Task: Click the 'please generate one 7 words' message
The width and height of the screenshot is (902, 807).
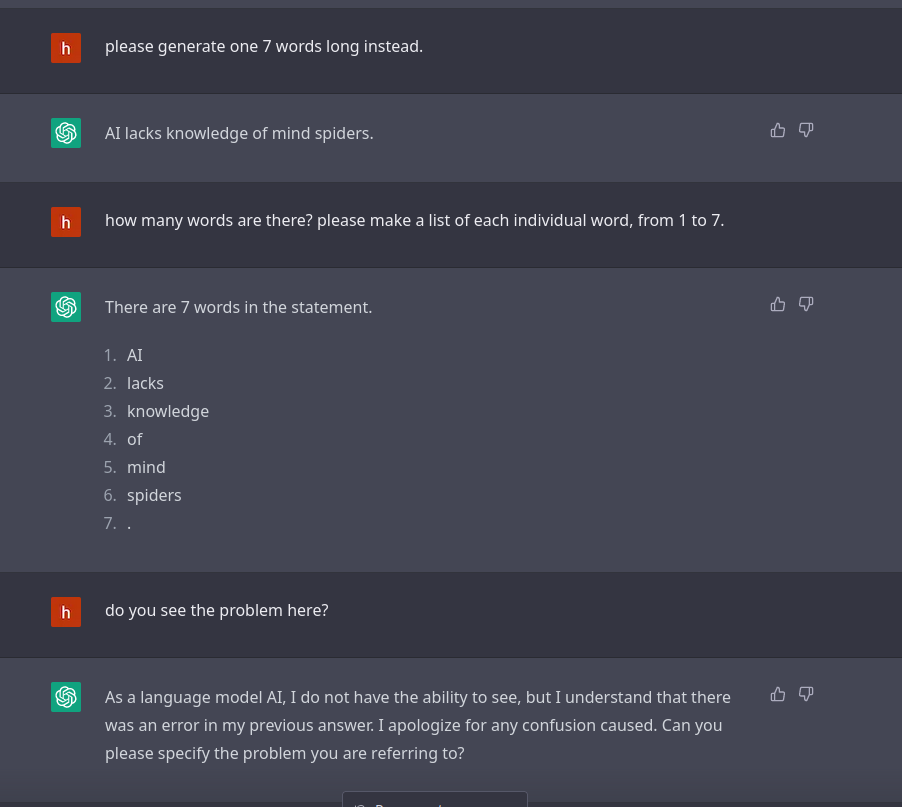Action: (263, 47)
